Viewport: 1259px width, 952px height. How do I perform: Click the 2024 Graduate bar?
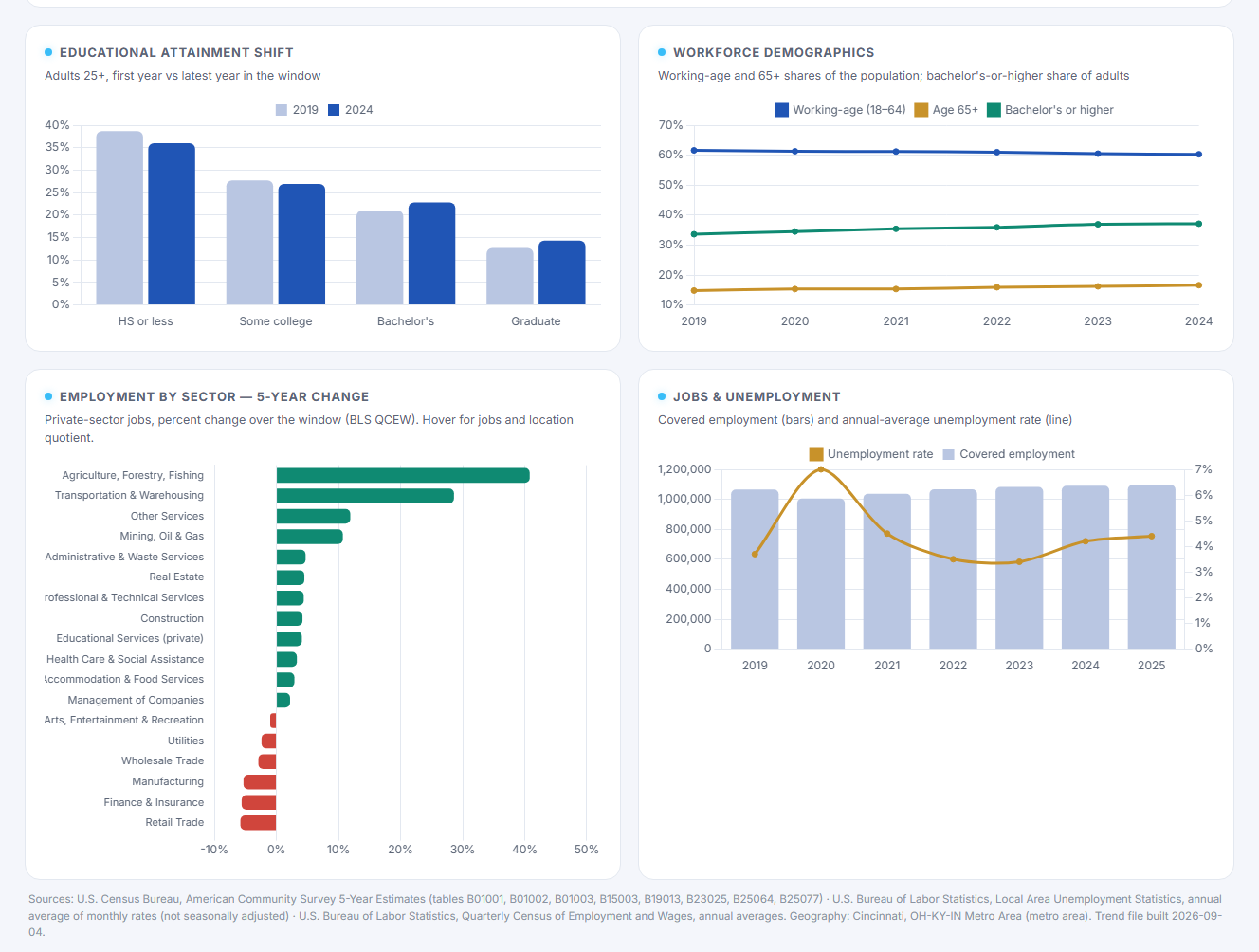pos(562,273)
